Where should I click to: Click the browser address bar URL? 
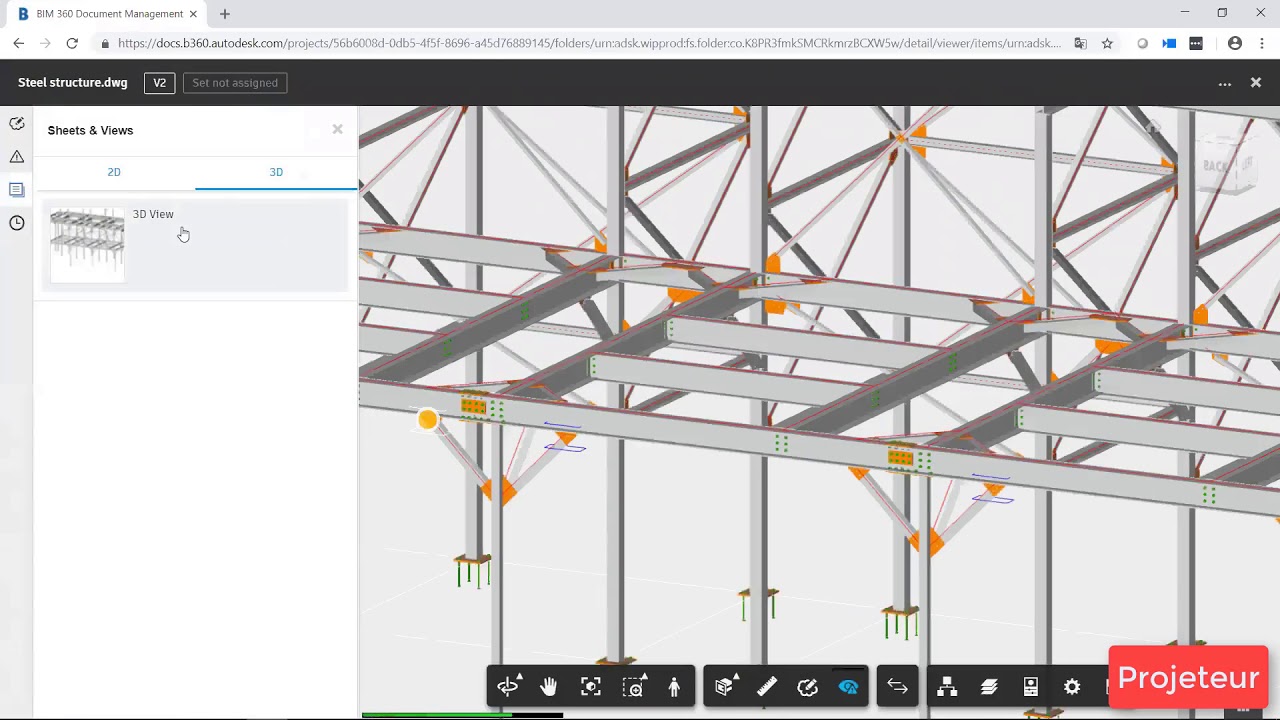[x=589, y=43]
